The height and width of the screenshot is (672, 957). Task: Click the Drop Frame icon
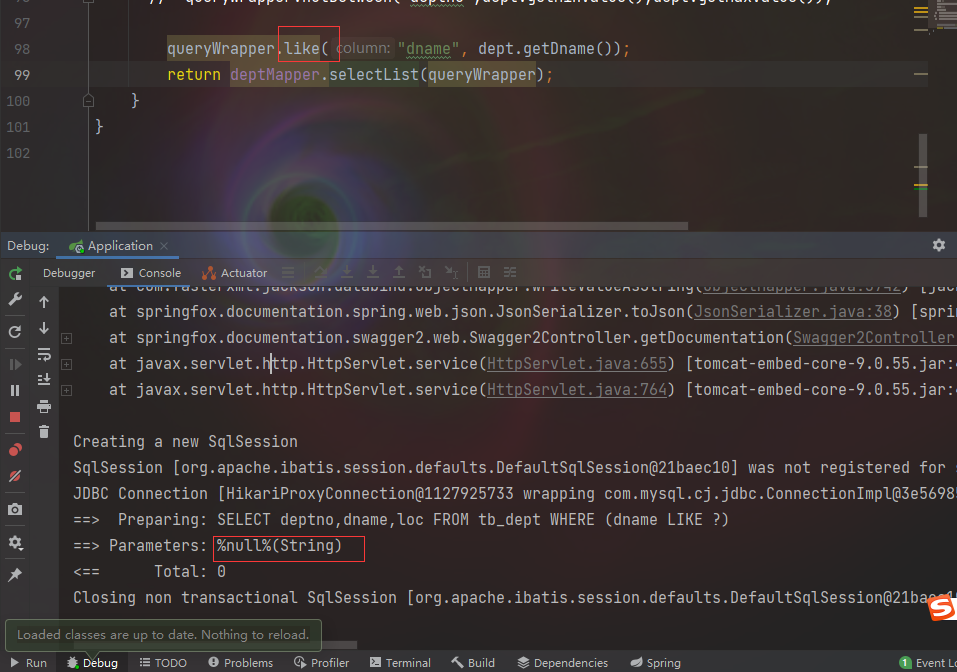pos(425,272)
